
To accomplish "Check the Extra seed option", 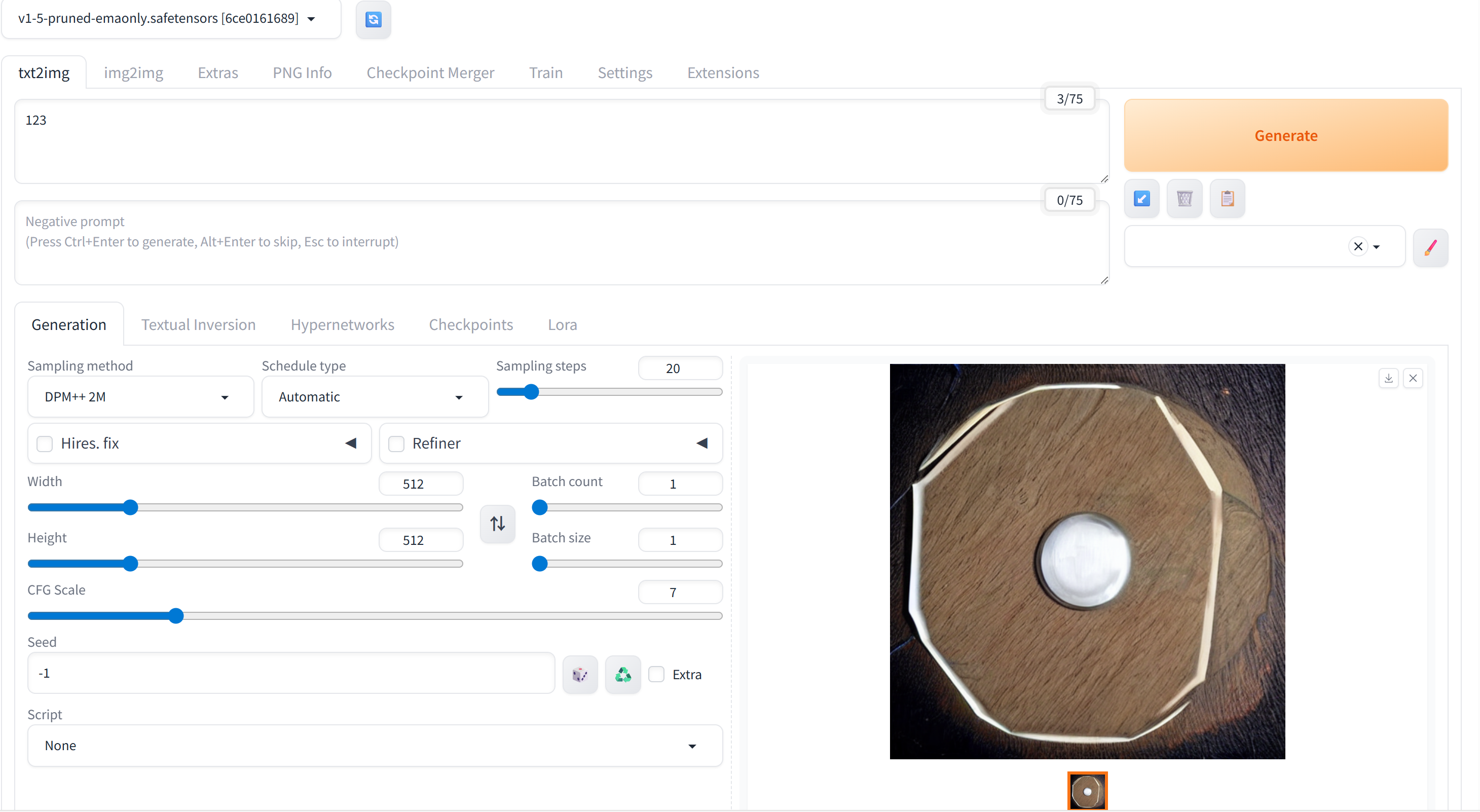I will (x=657, y=674).
